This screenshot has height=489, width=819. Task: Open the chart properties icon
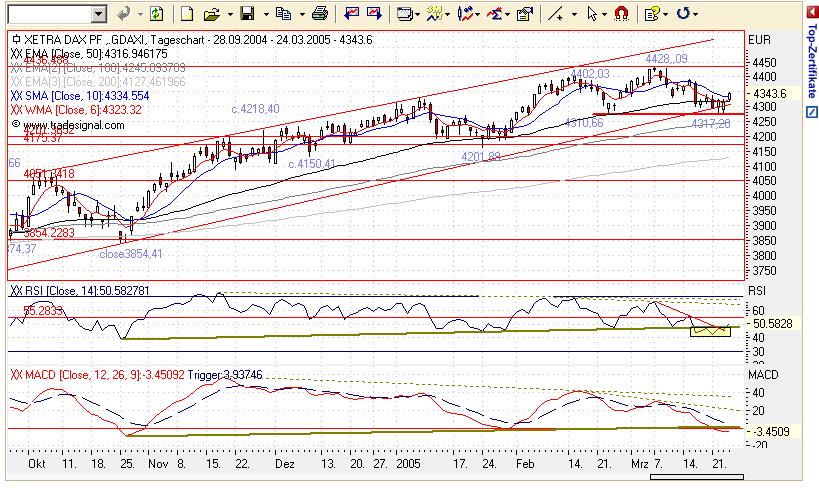pos(524,14)
